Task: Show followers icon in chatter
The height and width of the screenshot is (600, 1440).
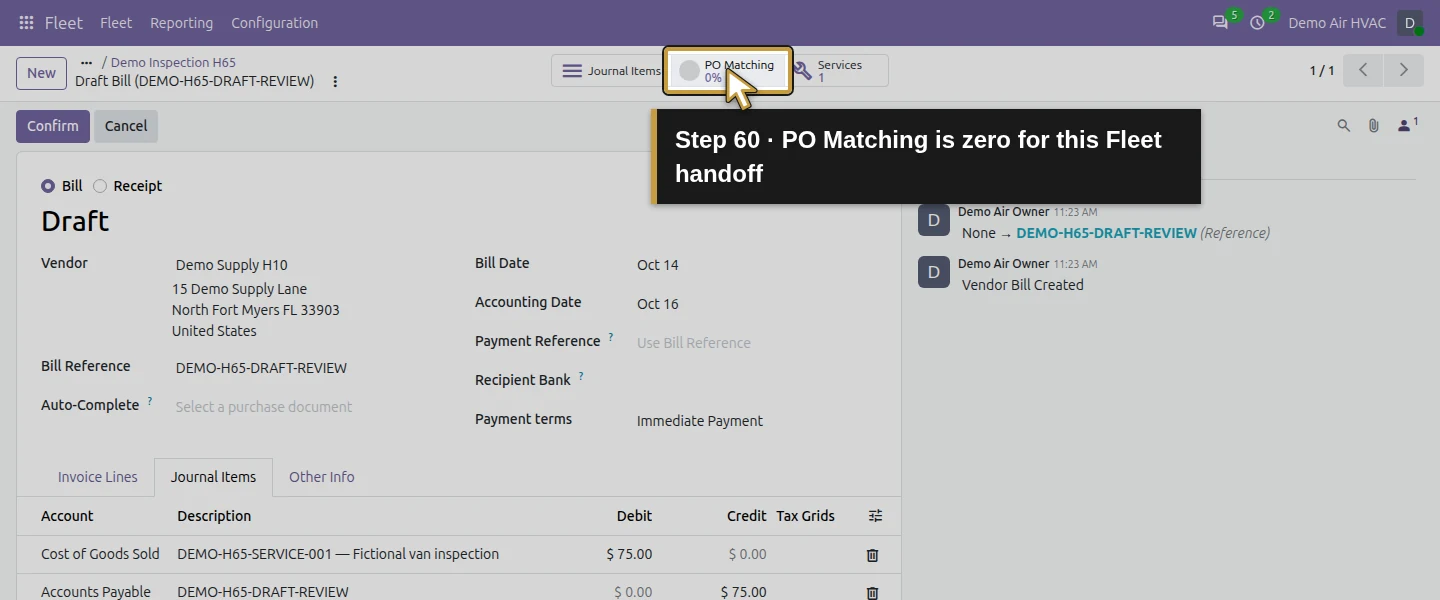Action: 1407,125
